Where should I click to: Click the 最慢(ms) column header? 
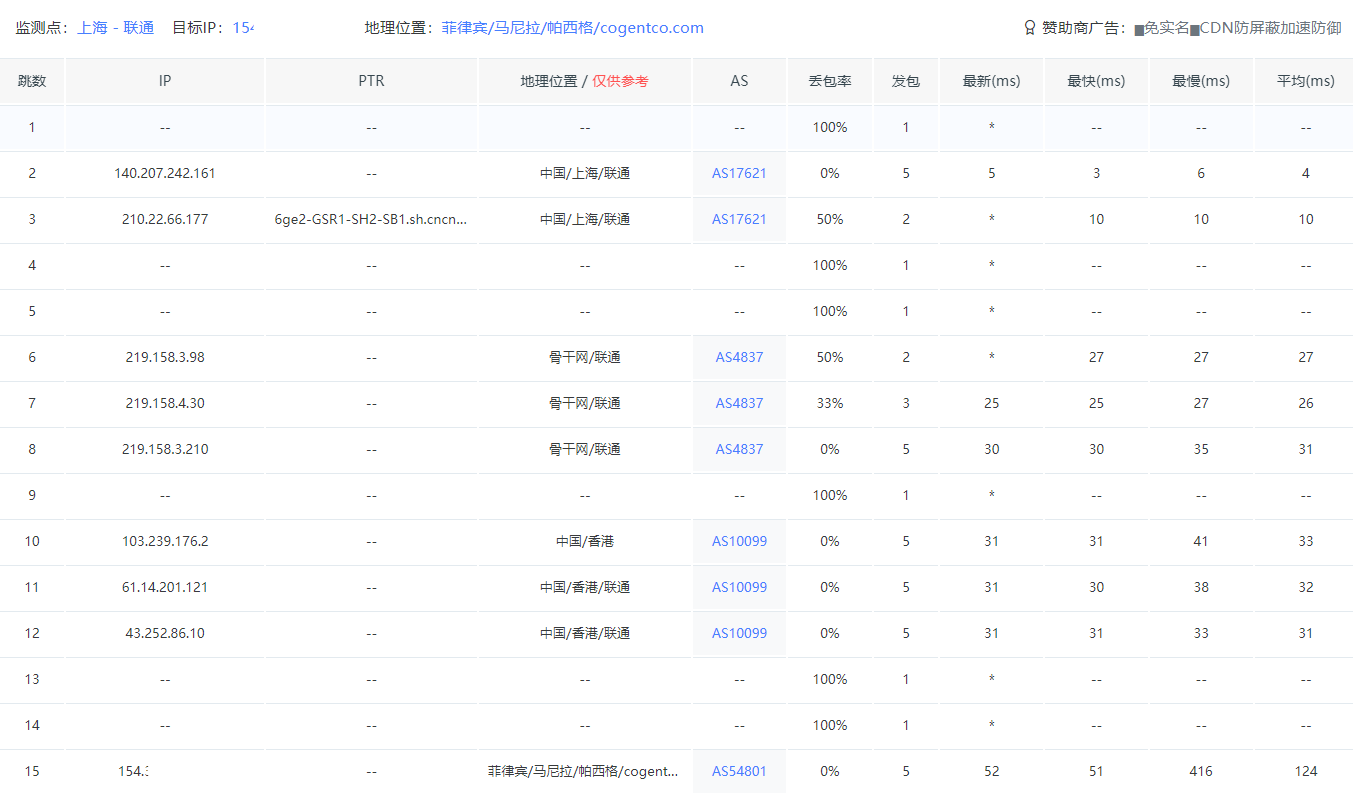1201,81
